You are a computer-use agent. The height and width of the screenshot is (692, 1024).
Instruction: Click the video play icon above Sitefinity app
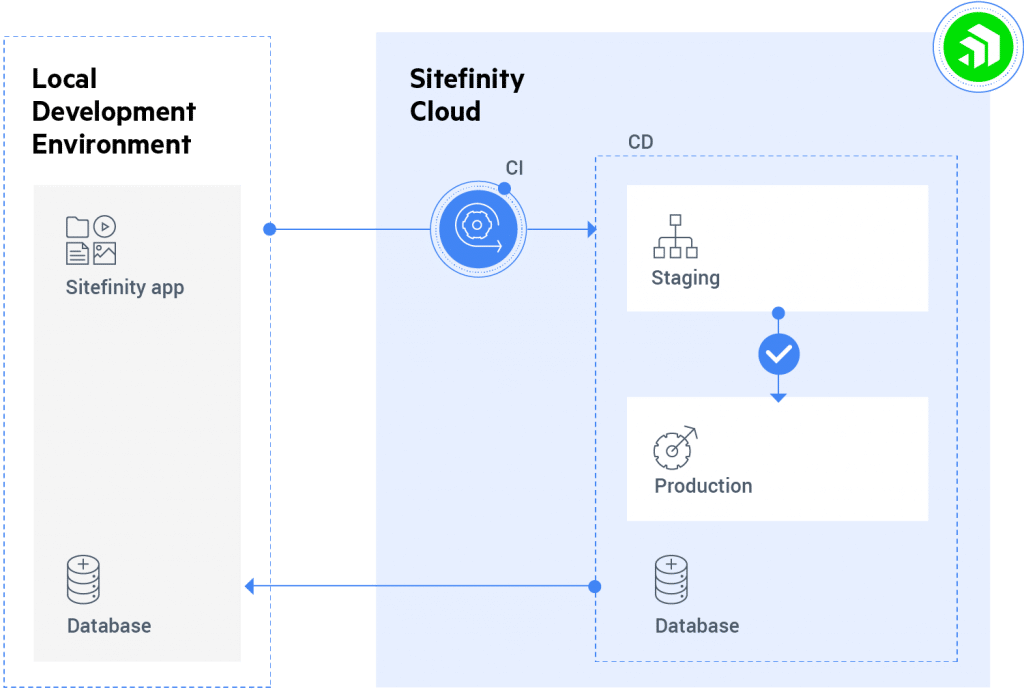[104, 227]
